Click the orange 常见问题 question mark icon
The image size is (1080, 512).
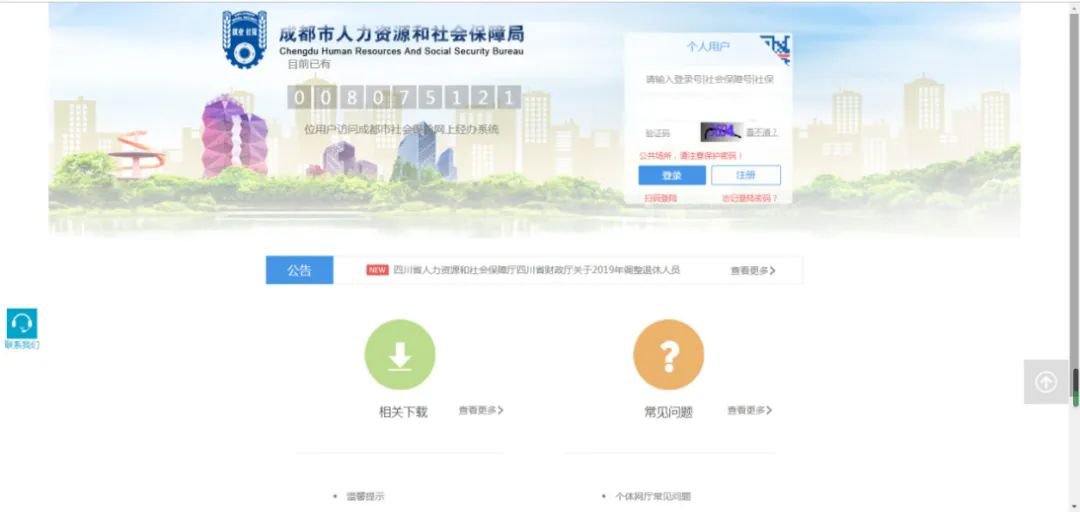point(668,355)
